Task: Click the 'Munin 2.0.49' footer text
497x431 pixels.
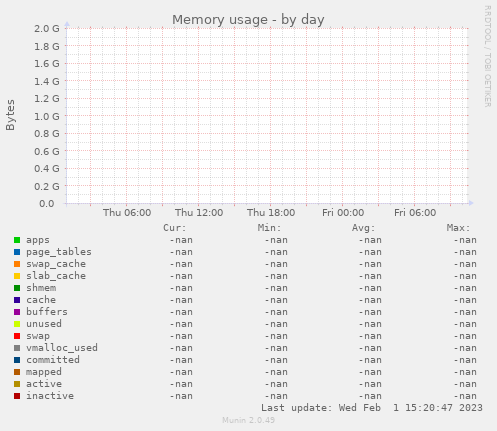Action: (249, 420)
